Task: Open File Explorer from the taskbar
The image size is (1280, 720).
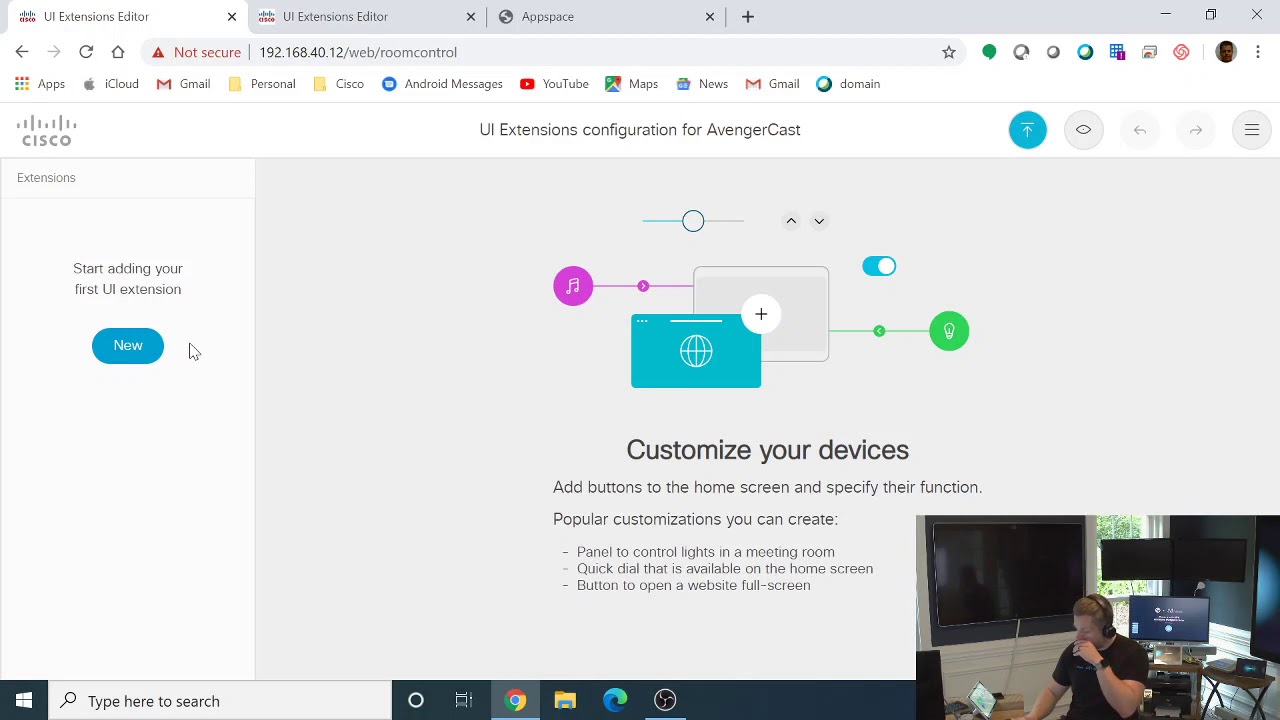Action: 565,701
